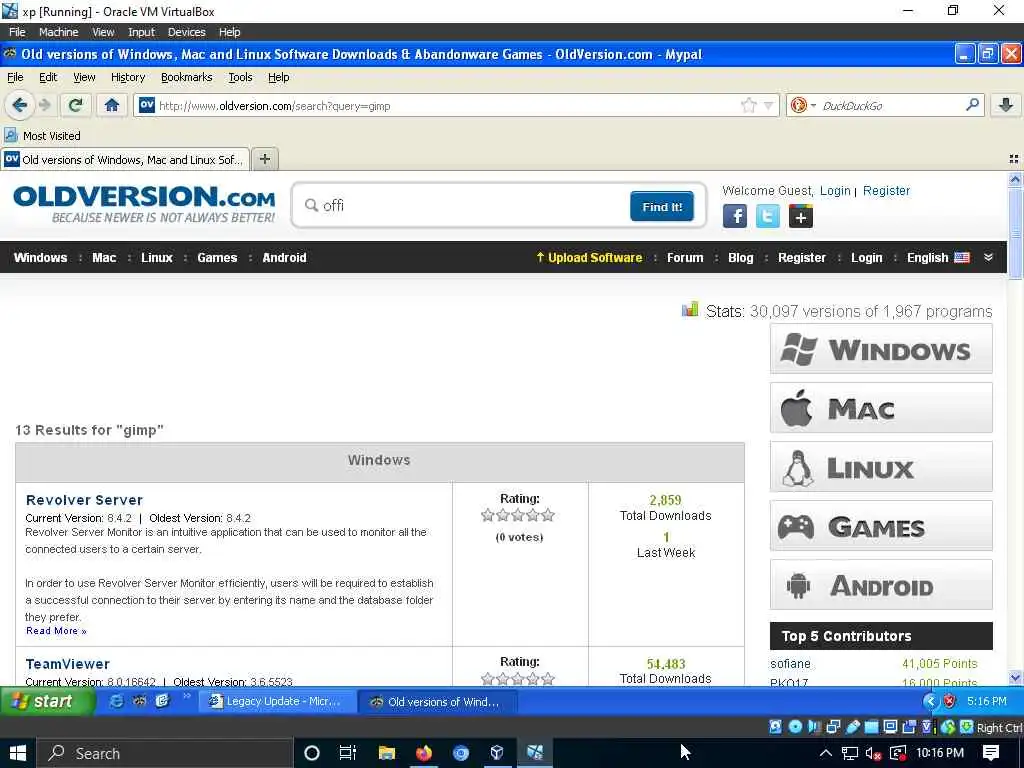The height and width of the screenshot is (768, 1024).
Task: Click the Forward navigation arrow
Action: coord(44,104)
